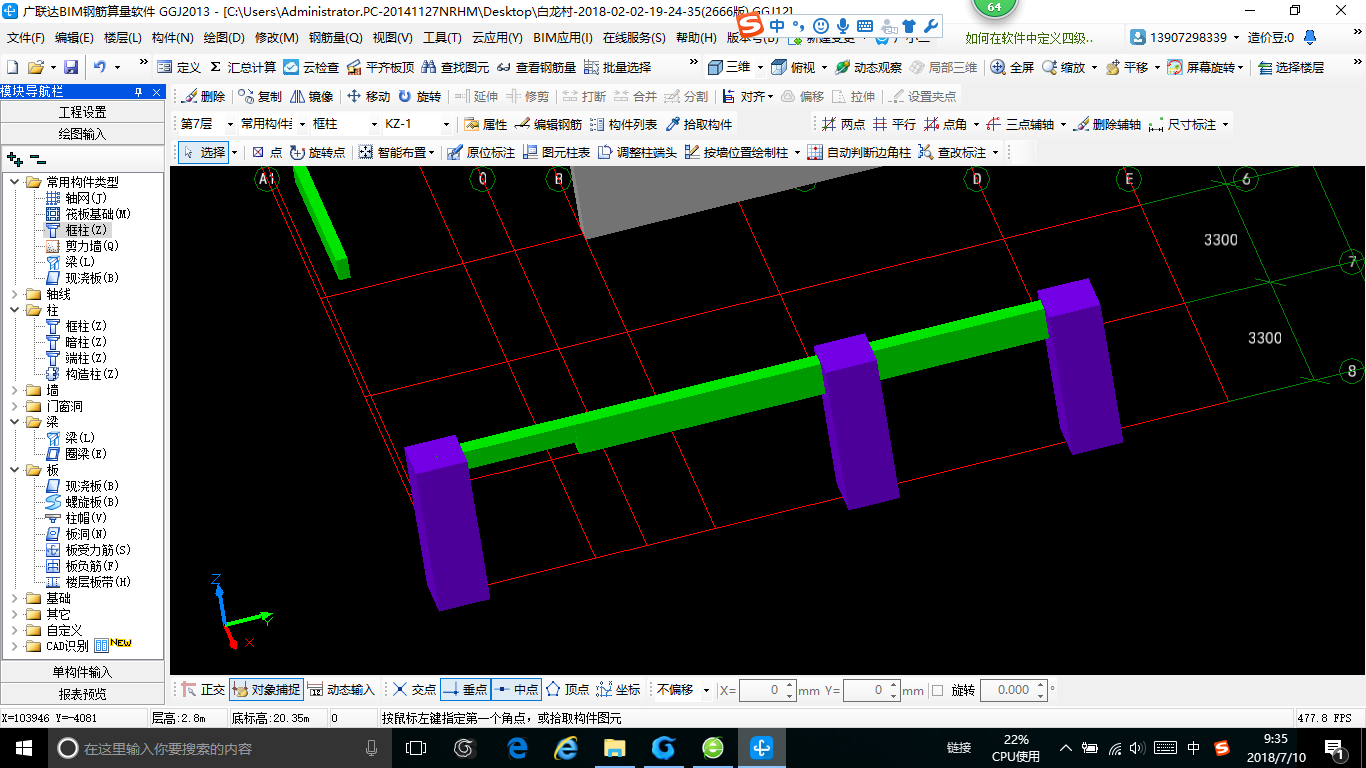Screen dimensions: 1366x768
Task: Open the 钢筋量(Q) menu
Action: [335, 38]
